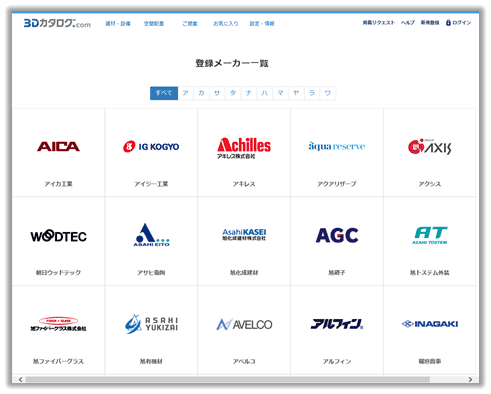491x394 pixels.
Task: Click the horizontal scrollbar right arrow
Action: pos(470,379)
